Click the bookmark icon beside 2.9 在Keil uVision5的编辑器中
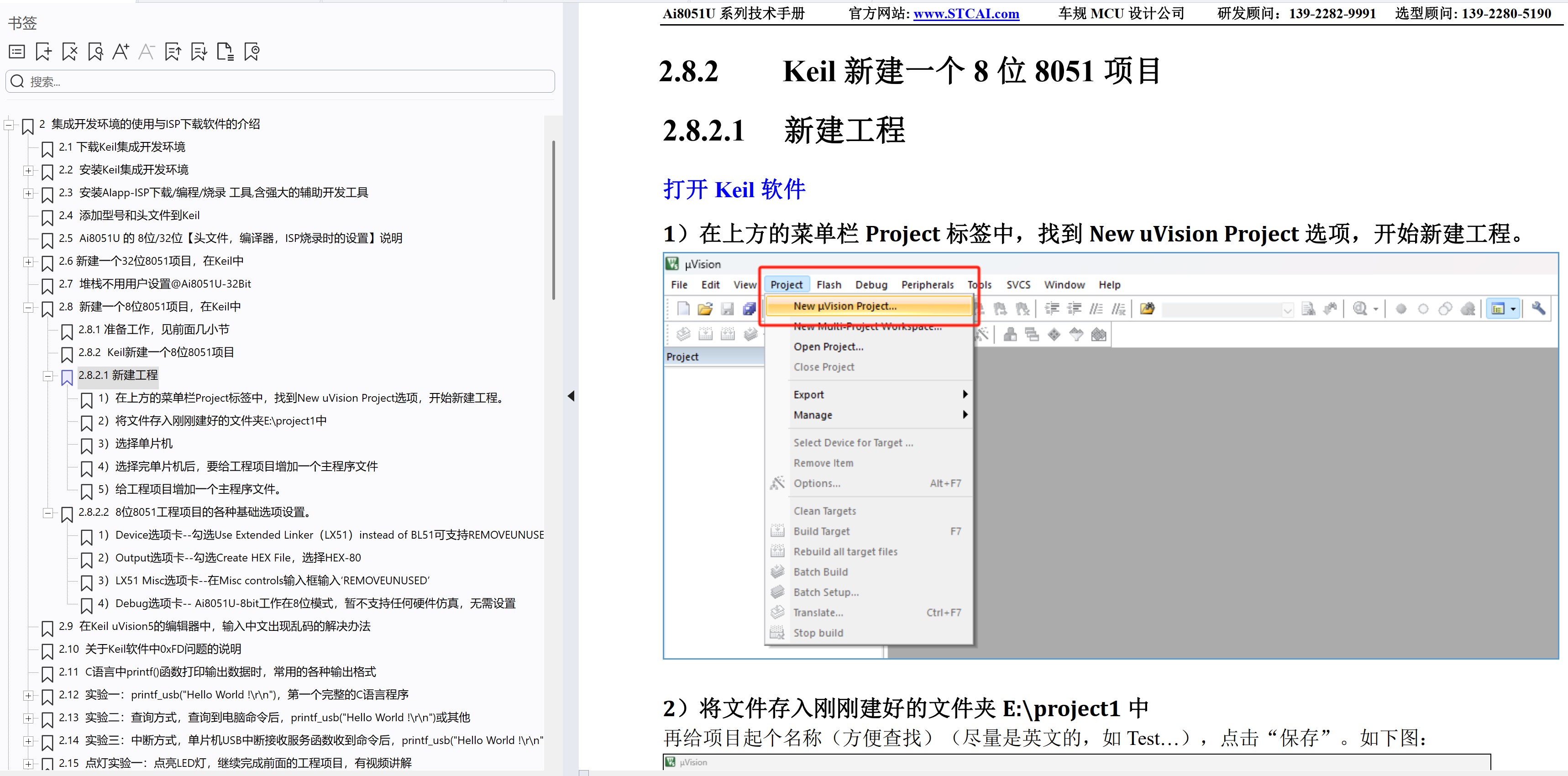This screenshot has width=1568, height=776. (x=47, y=628)
